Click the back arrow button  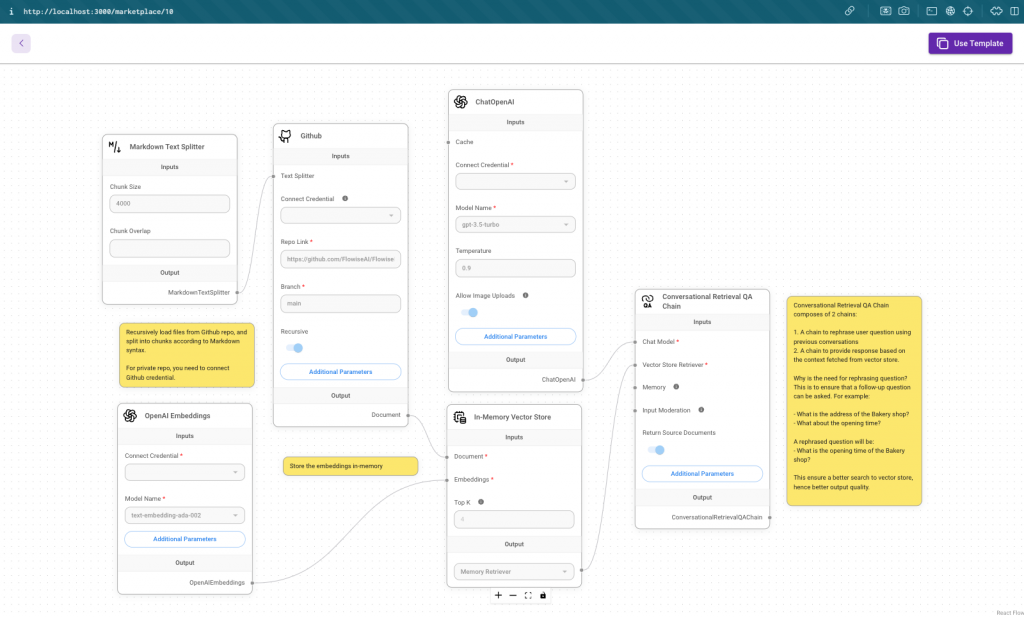[21, 43]
